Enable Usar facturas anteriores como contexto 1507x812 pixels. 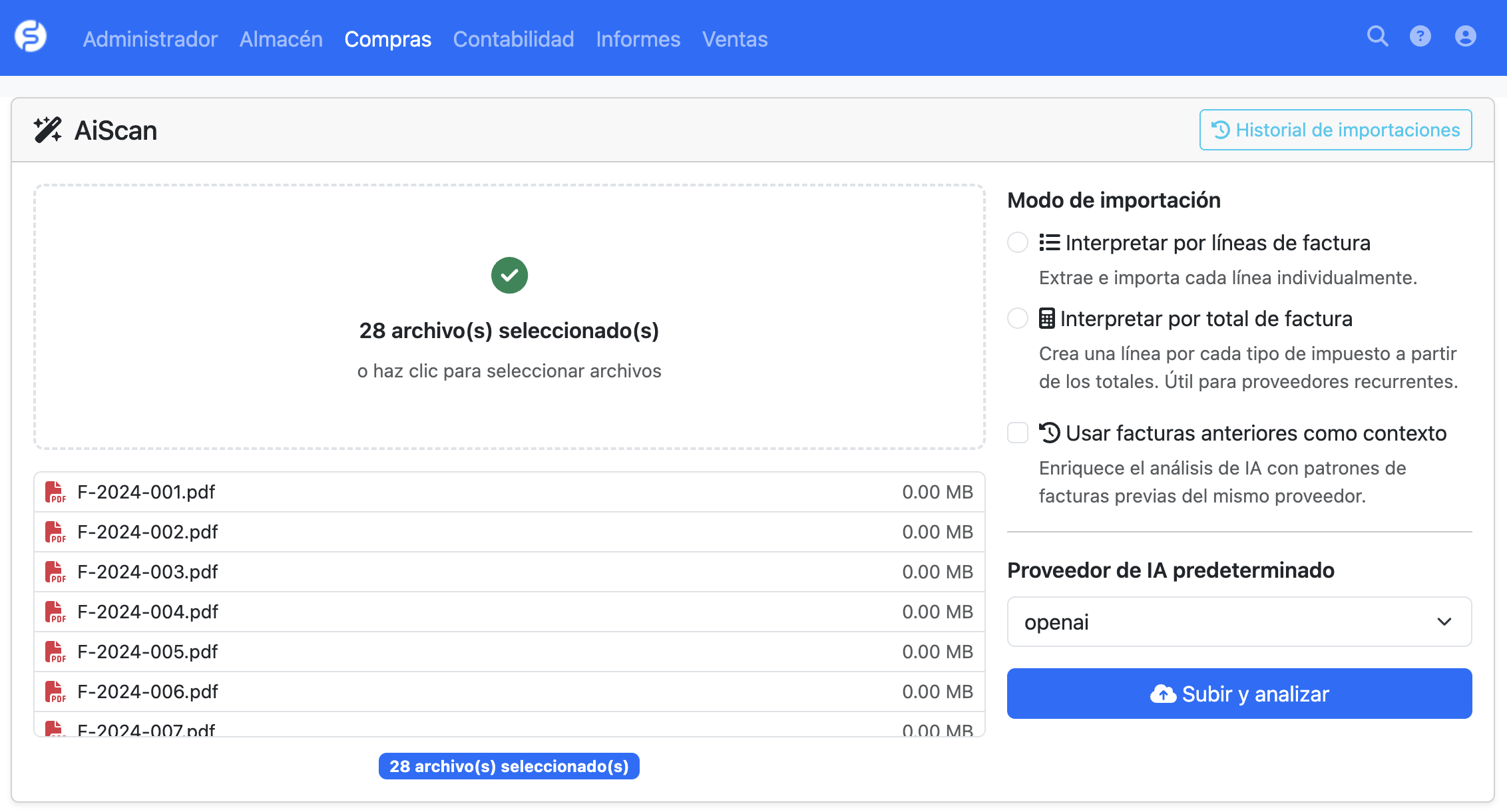coord(1017,433)
